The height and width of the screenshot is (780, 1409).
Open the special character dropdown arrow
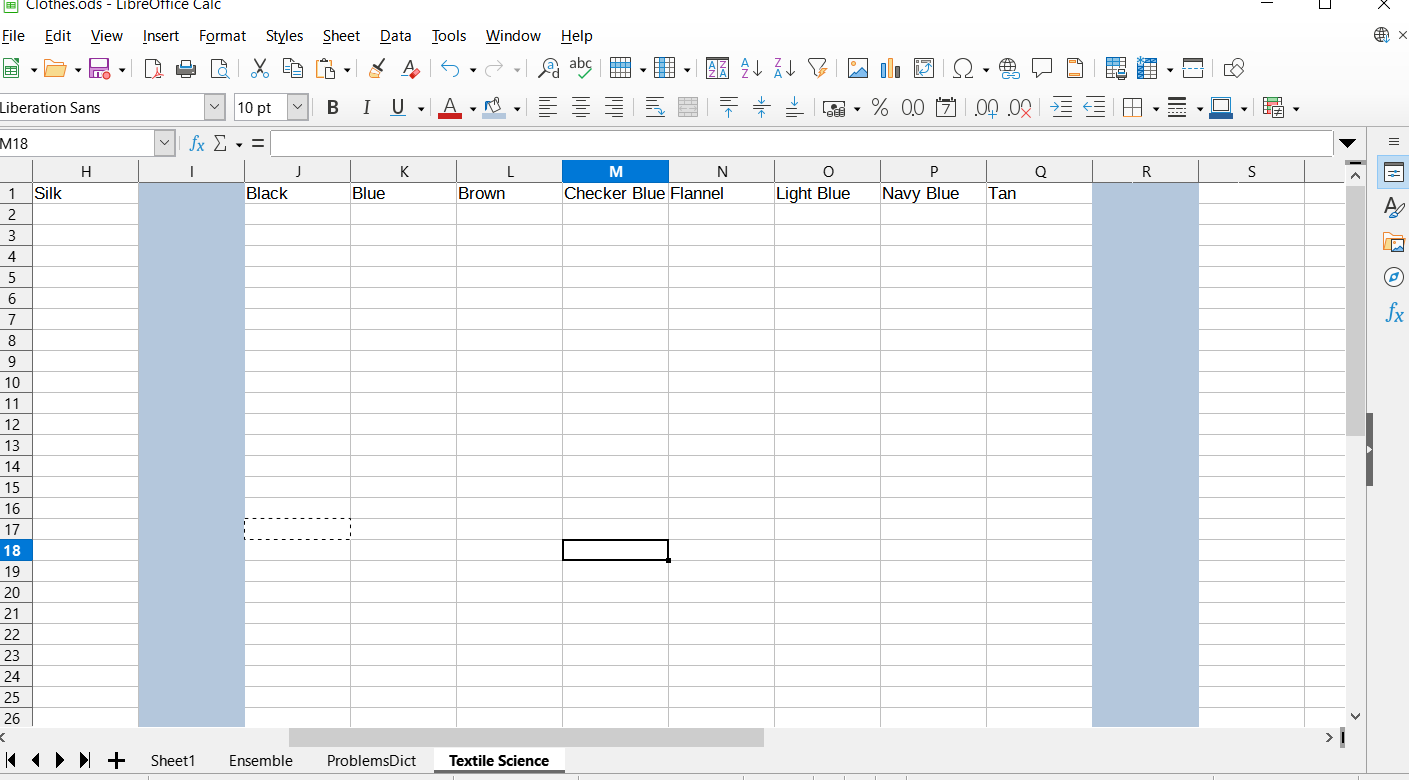pos(986,68)
